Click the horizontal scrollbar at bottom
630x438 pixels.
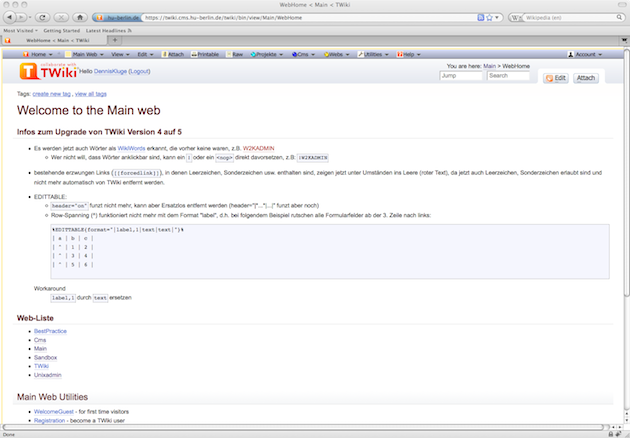(303, 427)
